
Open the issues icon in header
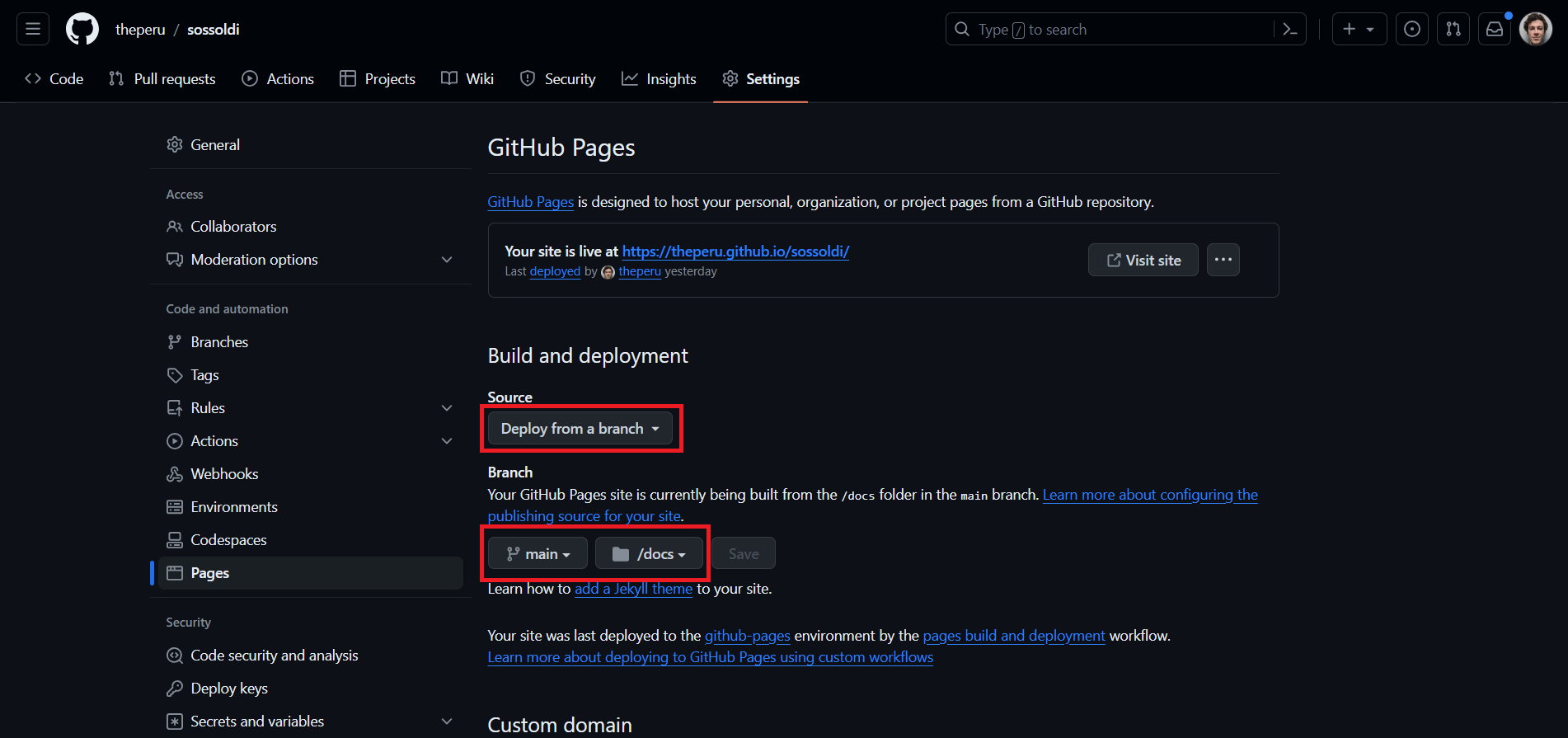click(1412, 29)
